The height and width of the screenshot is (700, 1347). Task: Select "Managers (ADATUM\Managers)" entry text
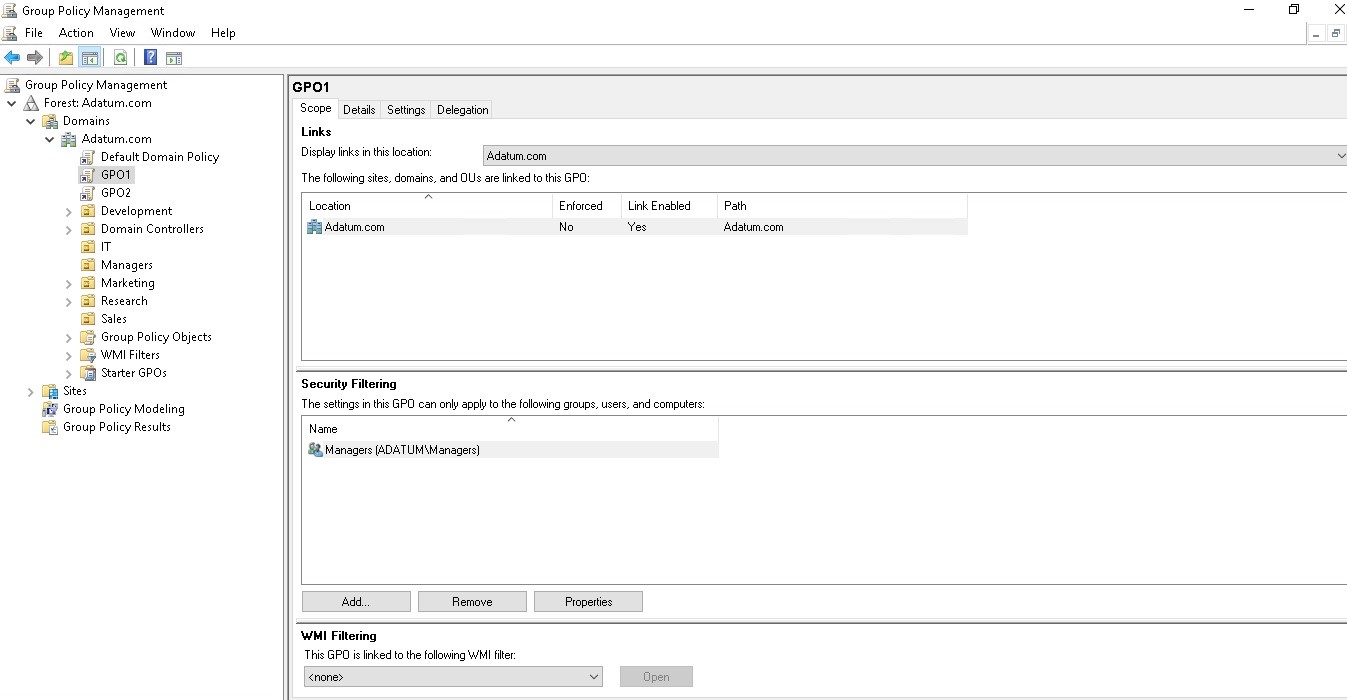click(x=402, y=450)
